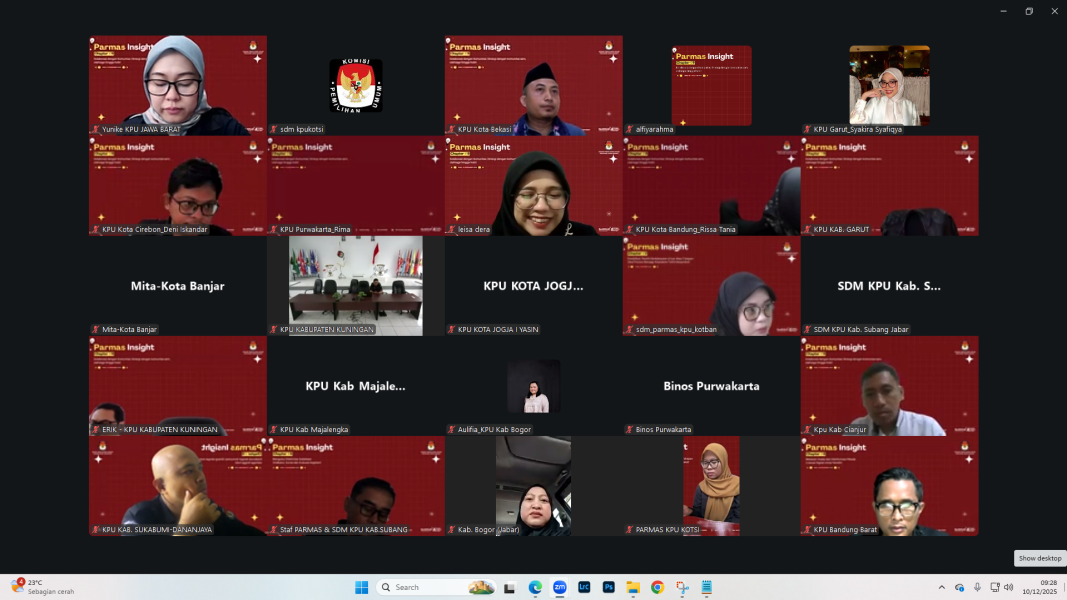Open the Notepad taskbar icon

(706, 587)
